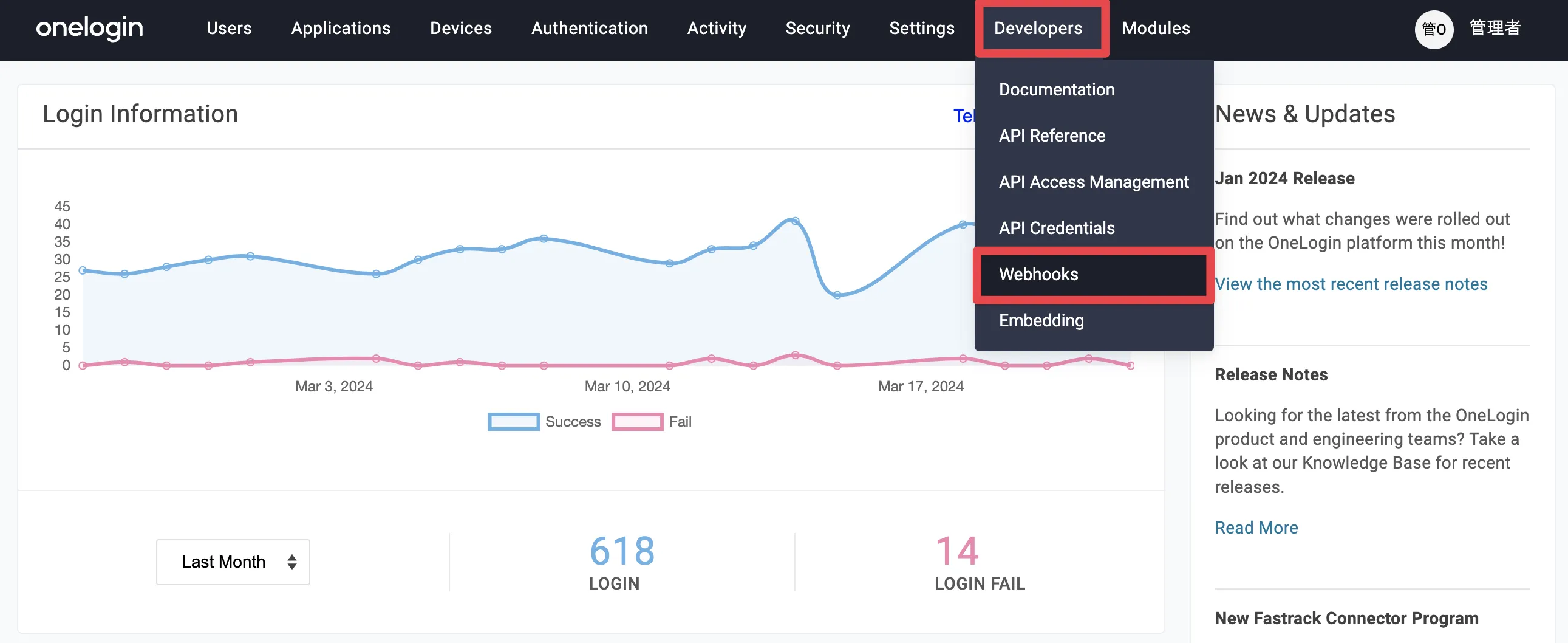The image size is (1568, 643).
Task: Click the 618 login count
Action: 622,551
